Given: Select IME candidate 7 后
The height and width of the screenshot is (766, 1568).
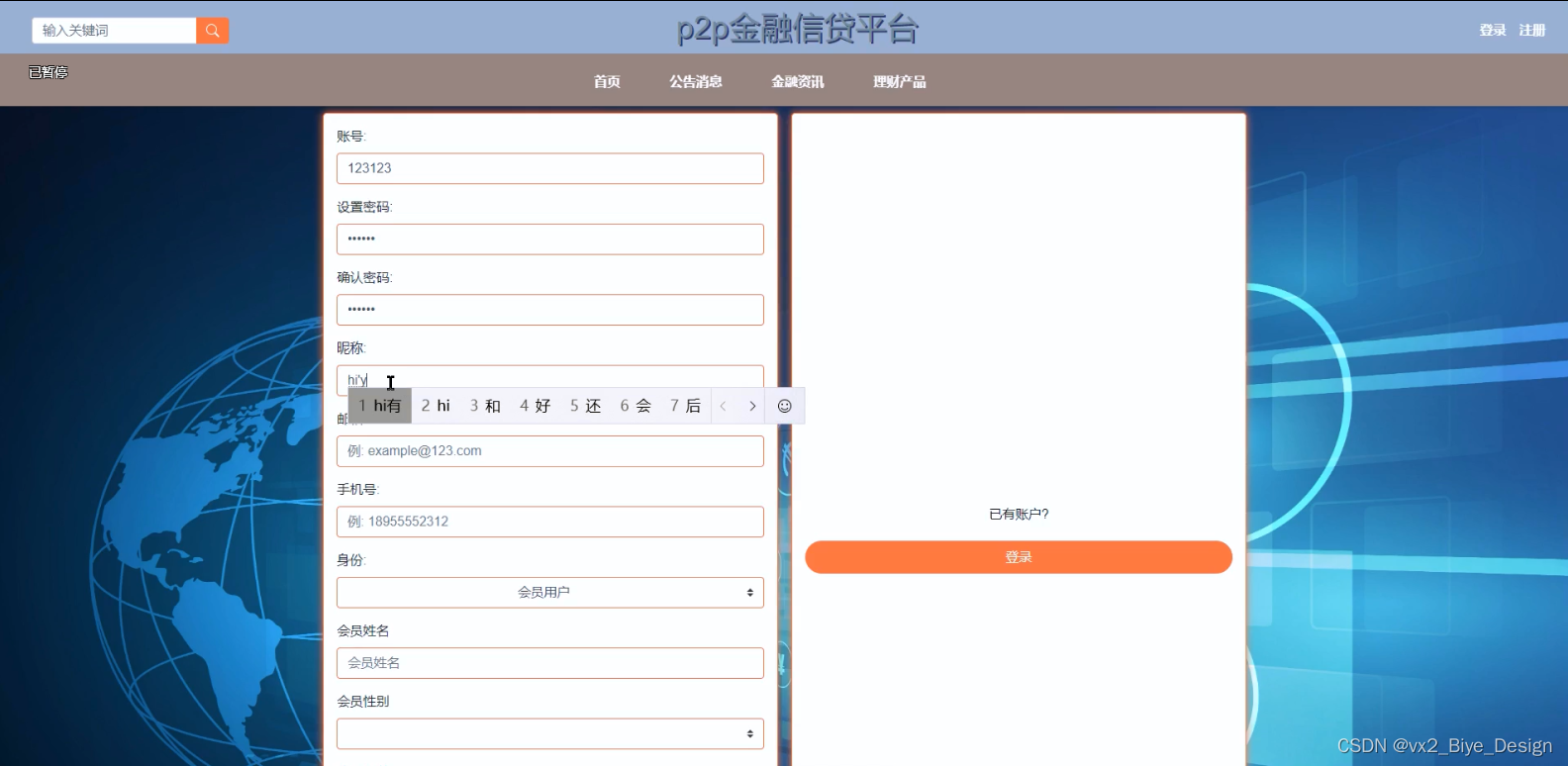Looking at the screenshot, I should pyautogui.click(x=685, y=406).
